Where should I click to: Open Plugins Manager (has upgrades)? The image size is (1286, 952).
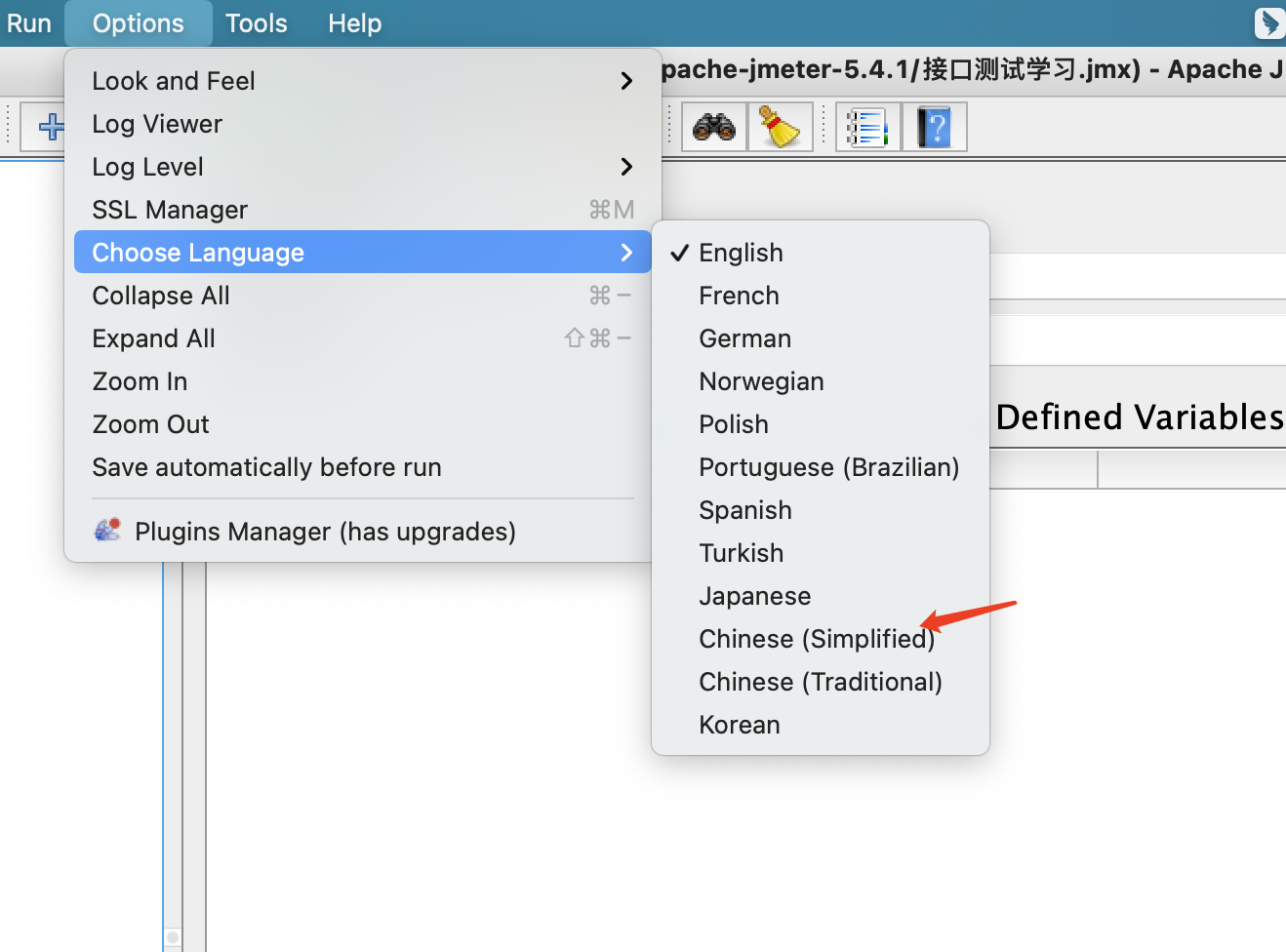click(363, 532)
